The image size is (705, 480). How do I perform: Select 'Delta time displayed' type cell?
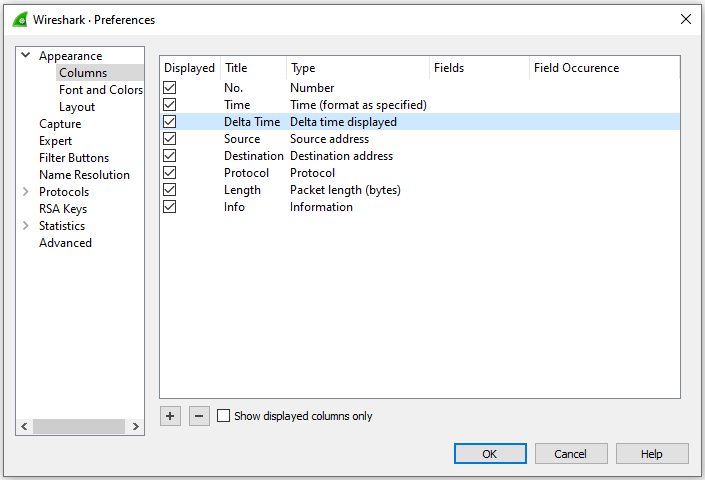tap(344, 122)
